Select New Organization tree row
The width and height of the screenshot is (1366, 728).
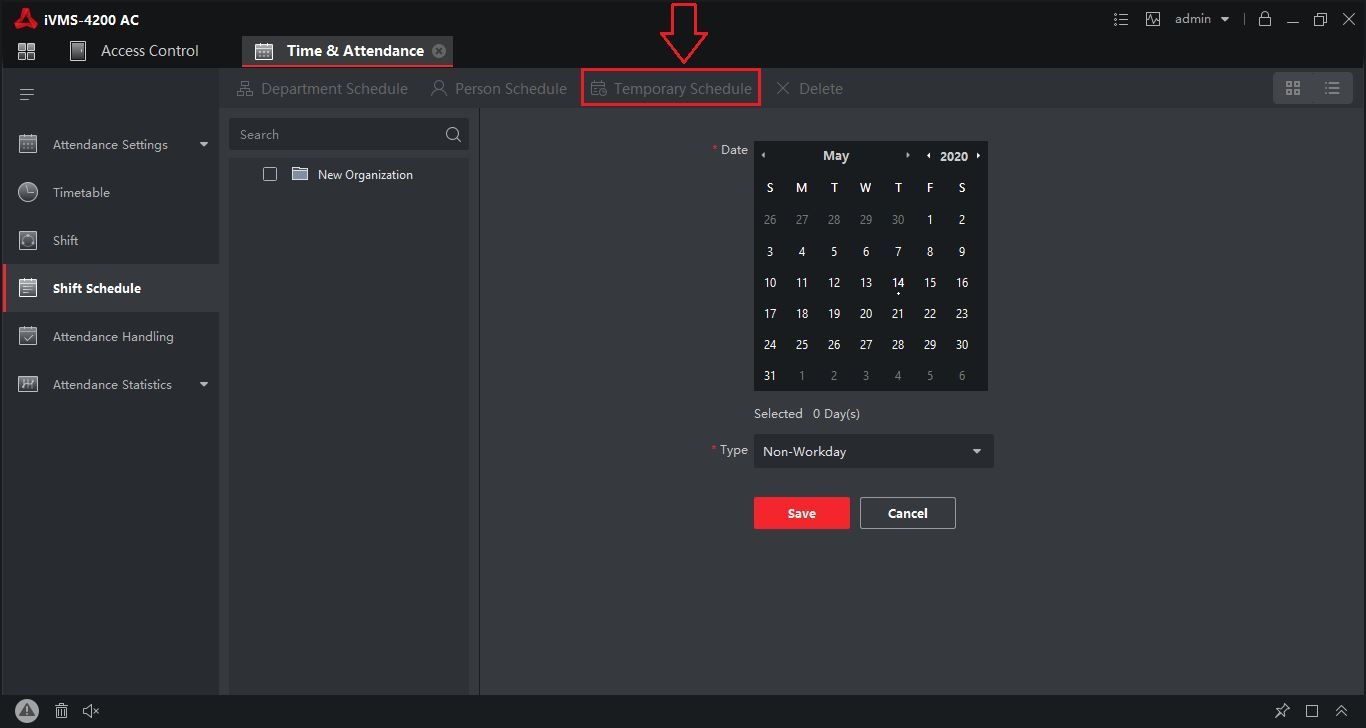coord(349,175)
